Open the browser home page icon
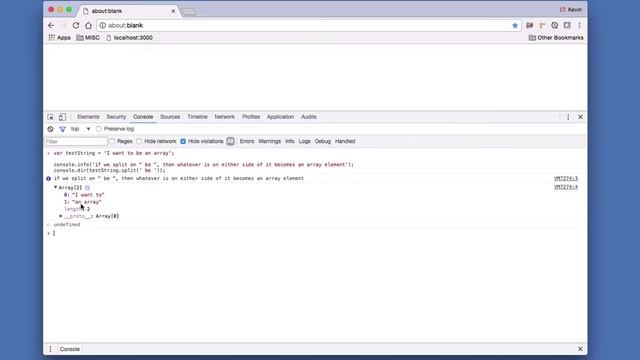Image resolution: width=640 pixels, height=360 pixels. [89, 25]
